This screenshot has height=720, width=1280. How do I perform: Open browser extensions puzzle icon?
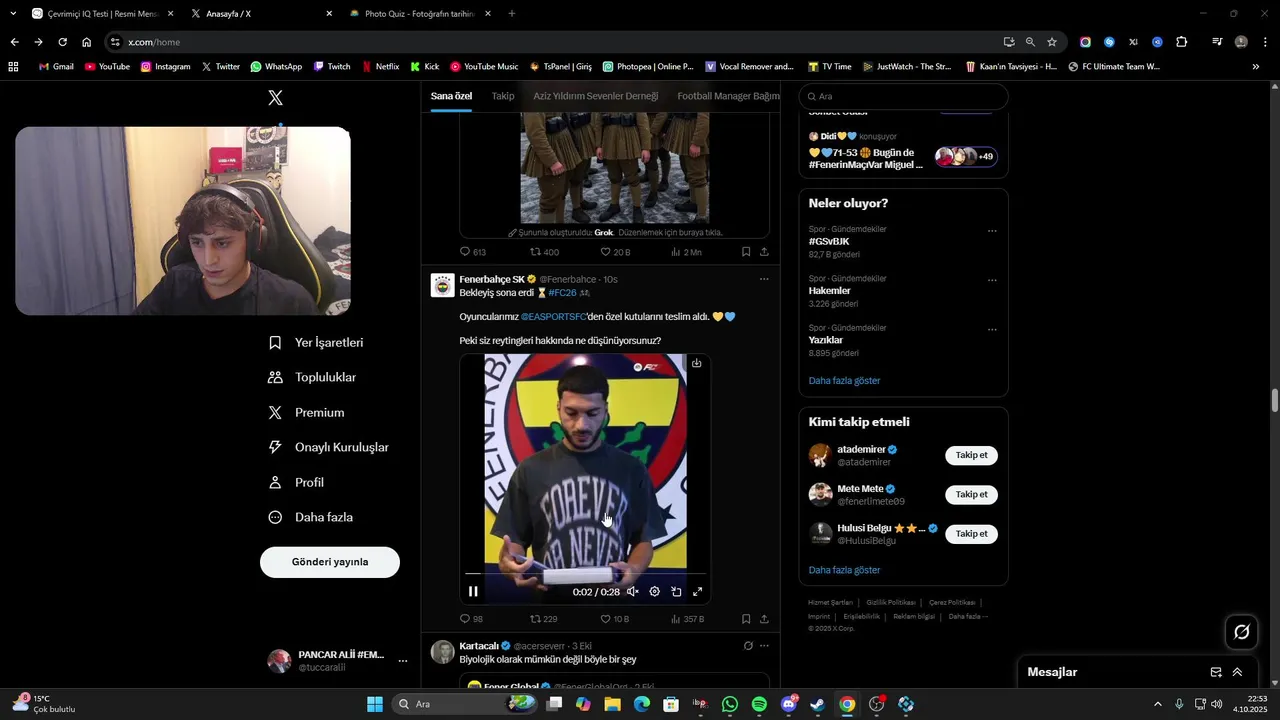1182,42
